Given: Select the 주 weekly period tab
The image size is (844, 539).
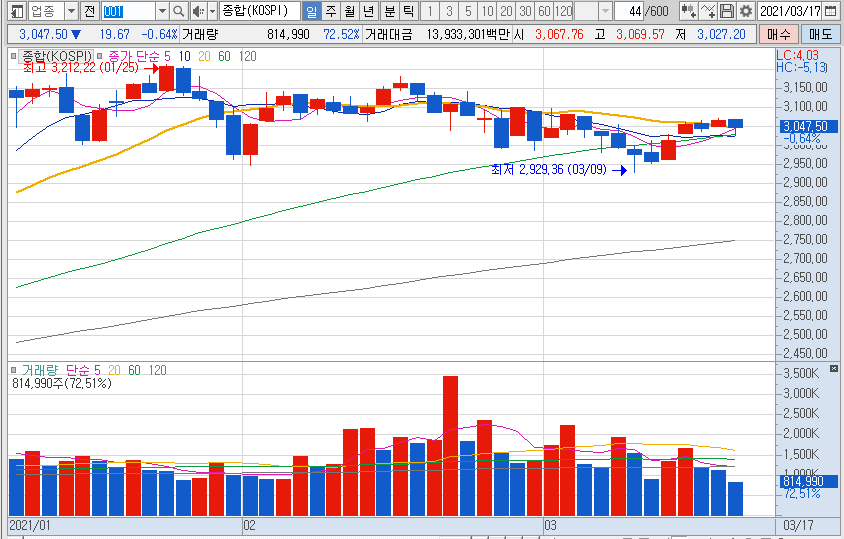Looking at the screenshot, I should click(x=331, y=10).
